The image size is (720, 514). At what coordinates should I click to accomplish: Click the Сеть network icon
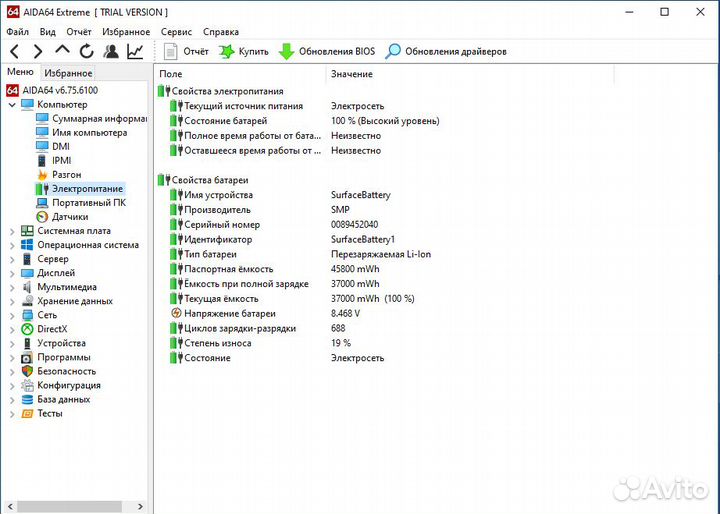coord(27,315)
